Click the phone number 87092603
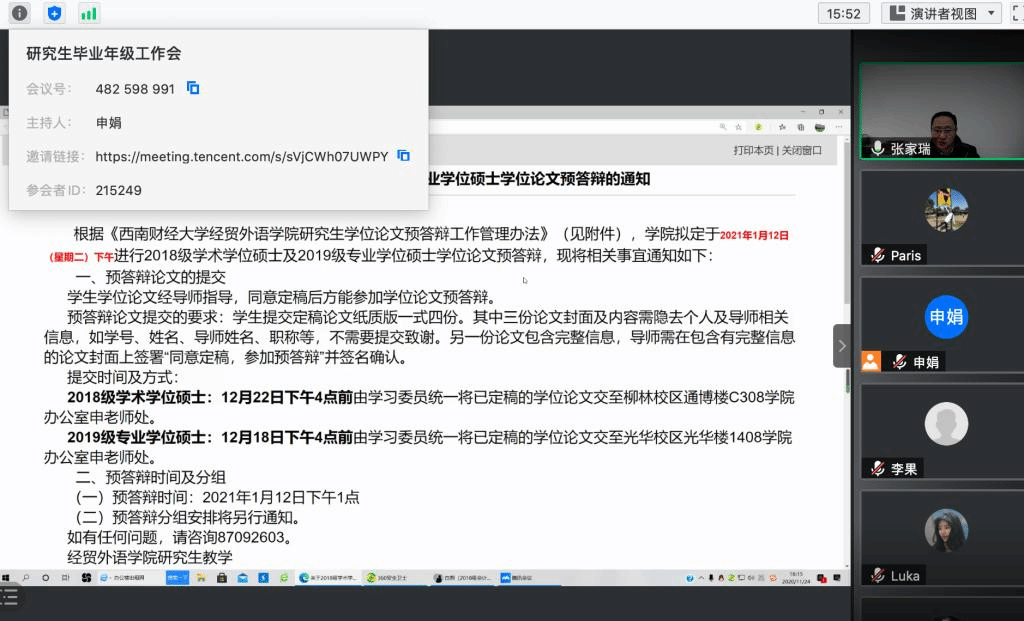 251,537
